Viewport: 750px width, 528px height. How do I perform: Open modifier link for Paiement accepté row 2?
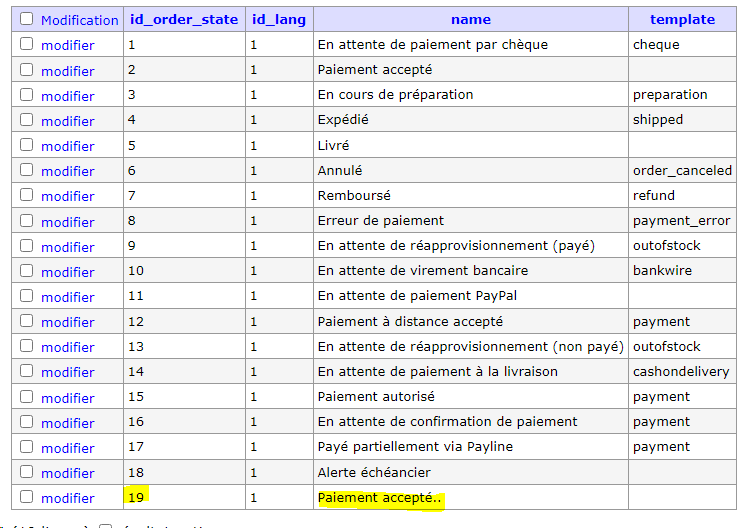67,71
